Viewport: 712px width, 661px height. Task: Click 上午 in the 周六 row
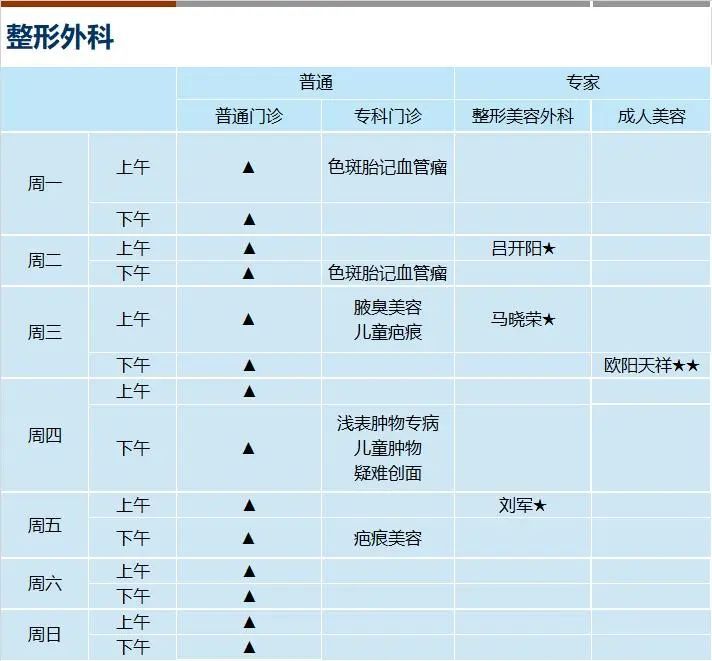[x=133, y=571]
